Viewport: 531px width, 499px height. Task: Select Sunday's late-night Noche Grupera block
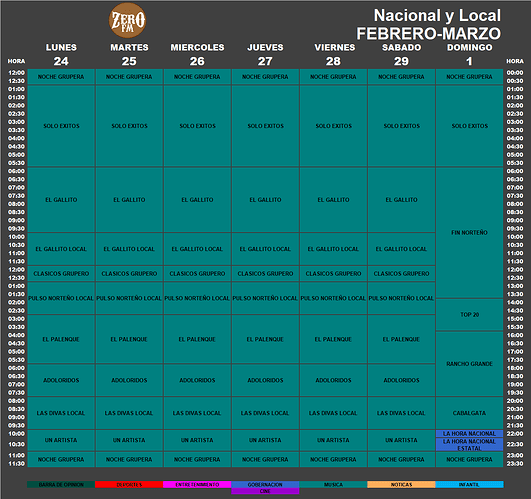pos(469,459)
